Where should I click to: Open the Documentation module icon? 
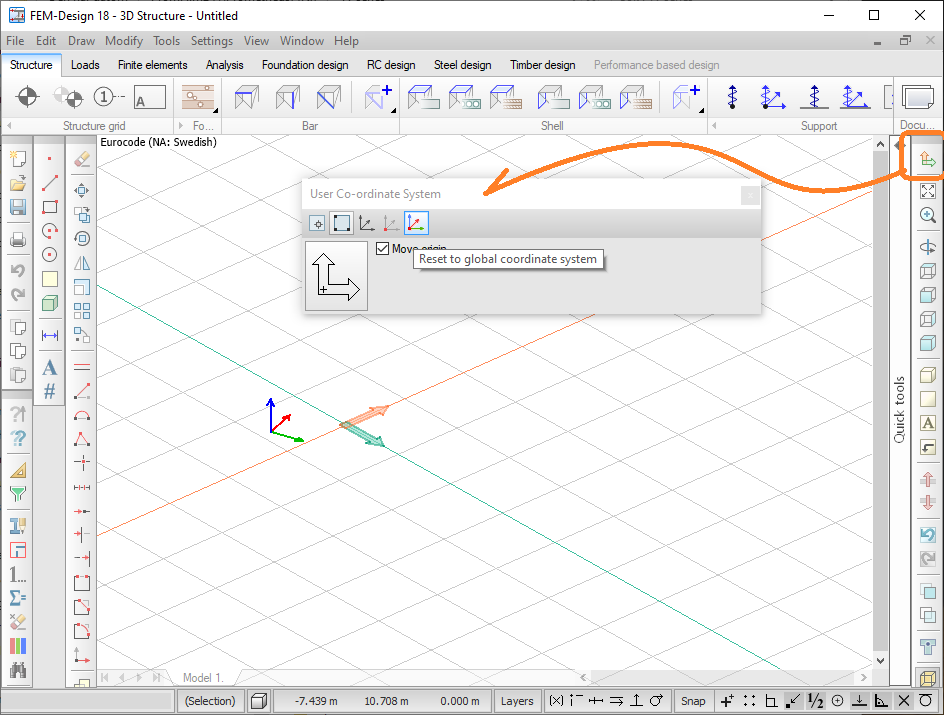pyautogui.click(x=918, y=97)
